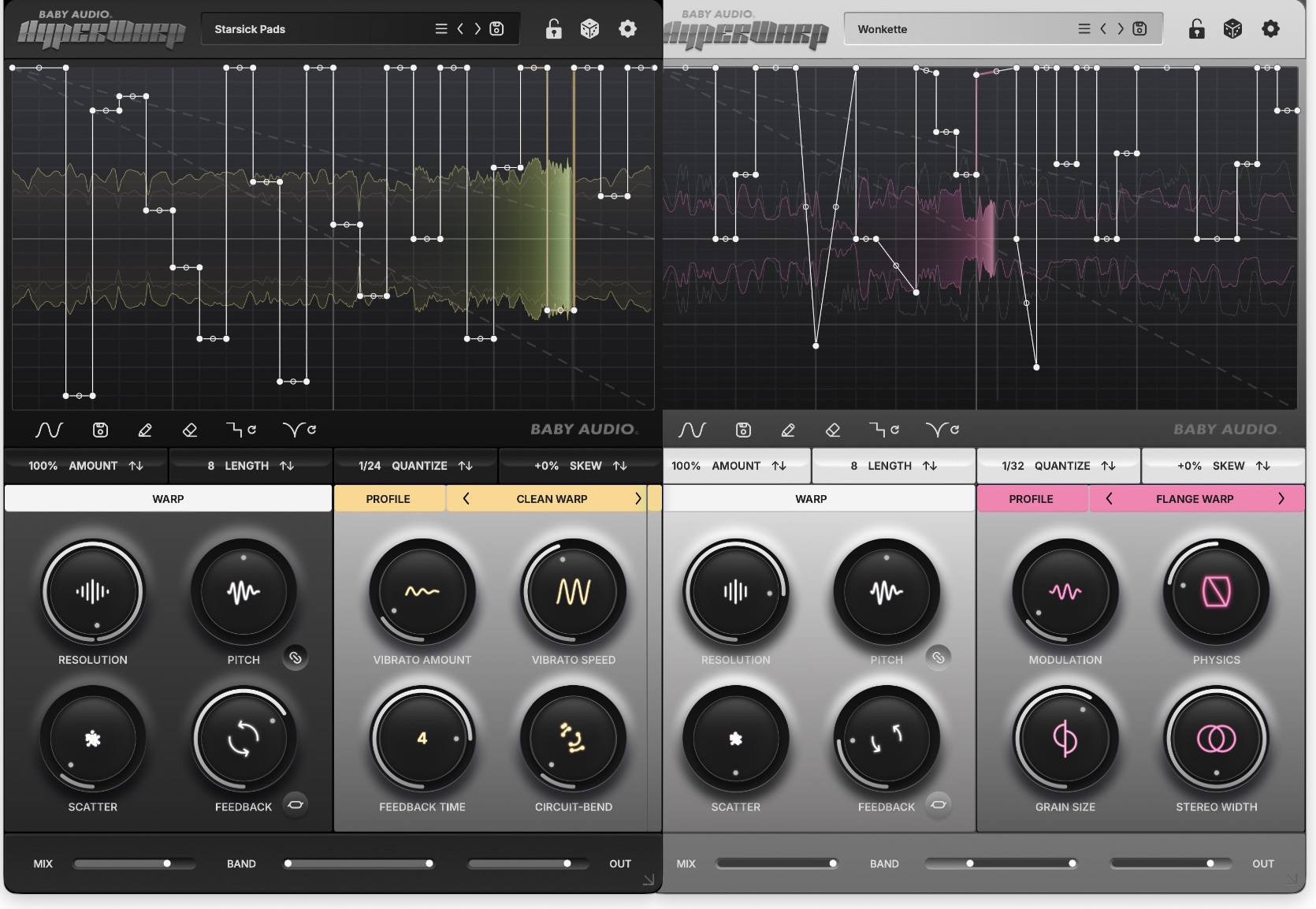Screen dimensions: 1316x909
Task: Toggle the lock icon in Starsick Pads window
Action: 554,29
